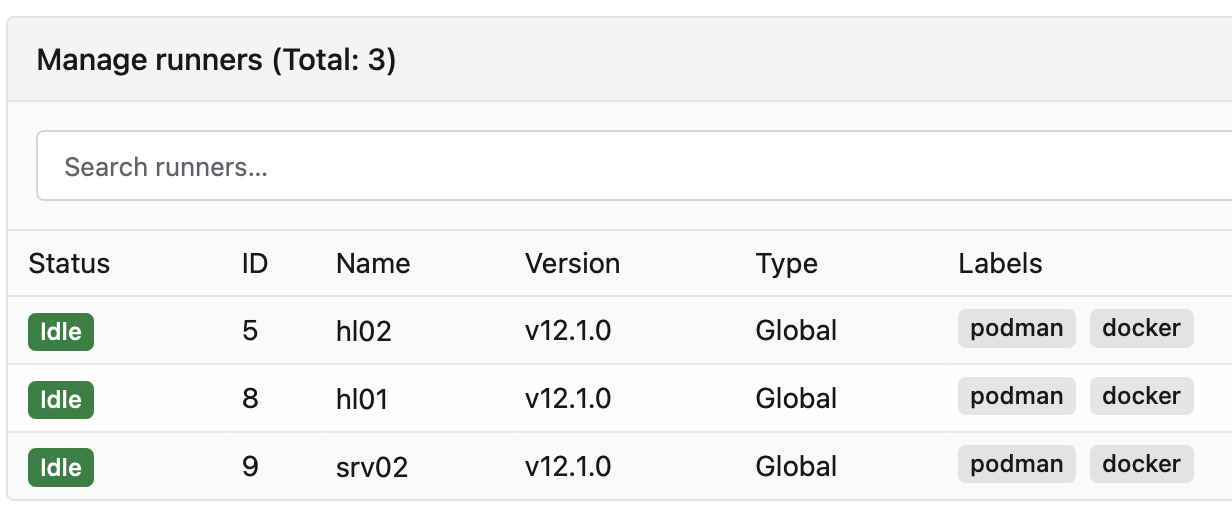This screenshot has height=524, width=1232.
Task: Select the docker label on runner hl01
Action: (x=1141, y=396)
